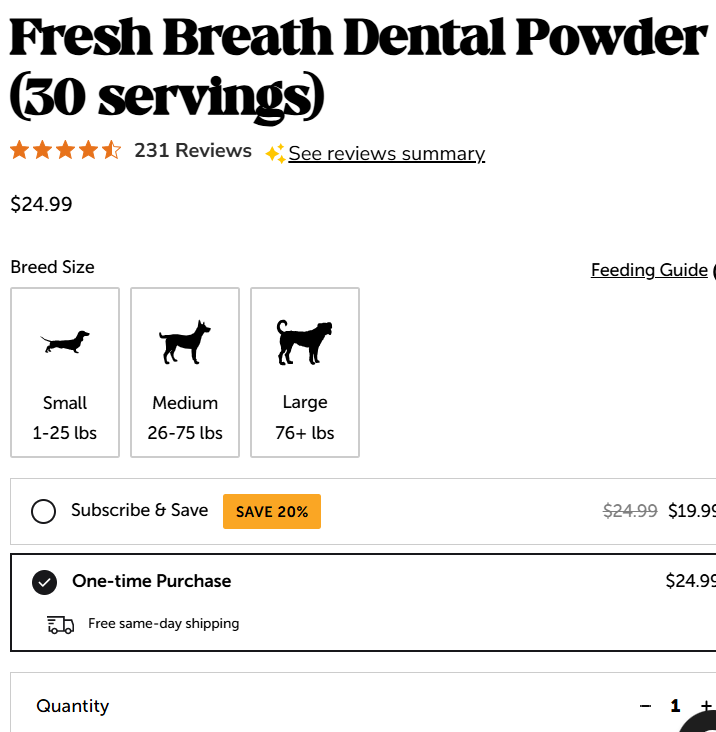Screen dimensions: 716x732
Task: Click the Fresh Breath Dental Powder title
Action: 358,68
